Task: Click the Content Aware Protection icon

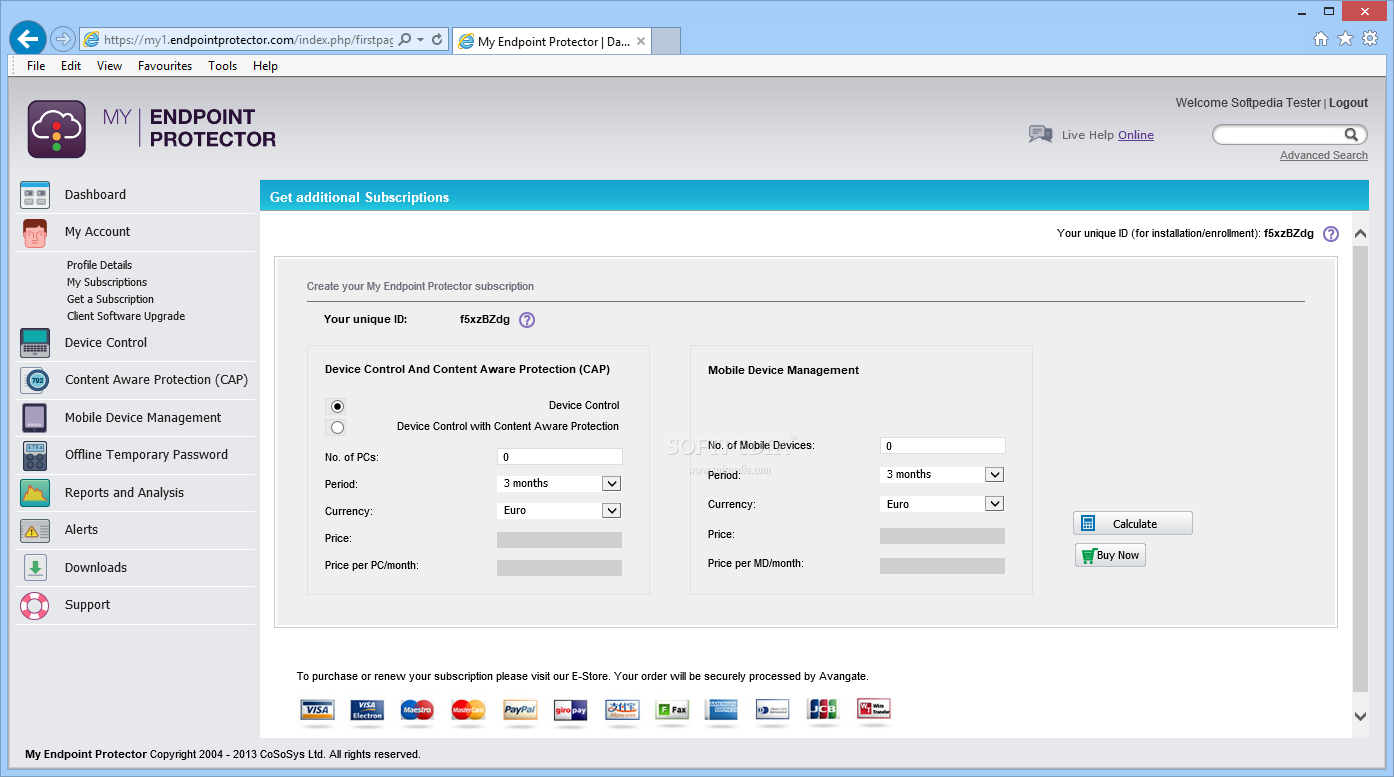Action: (35, 380)
